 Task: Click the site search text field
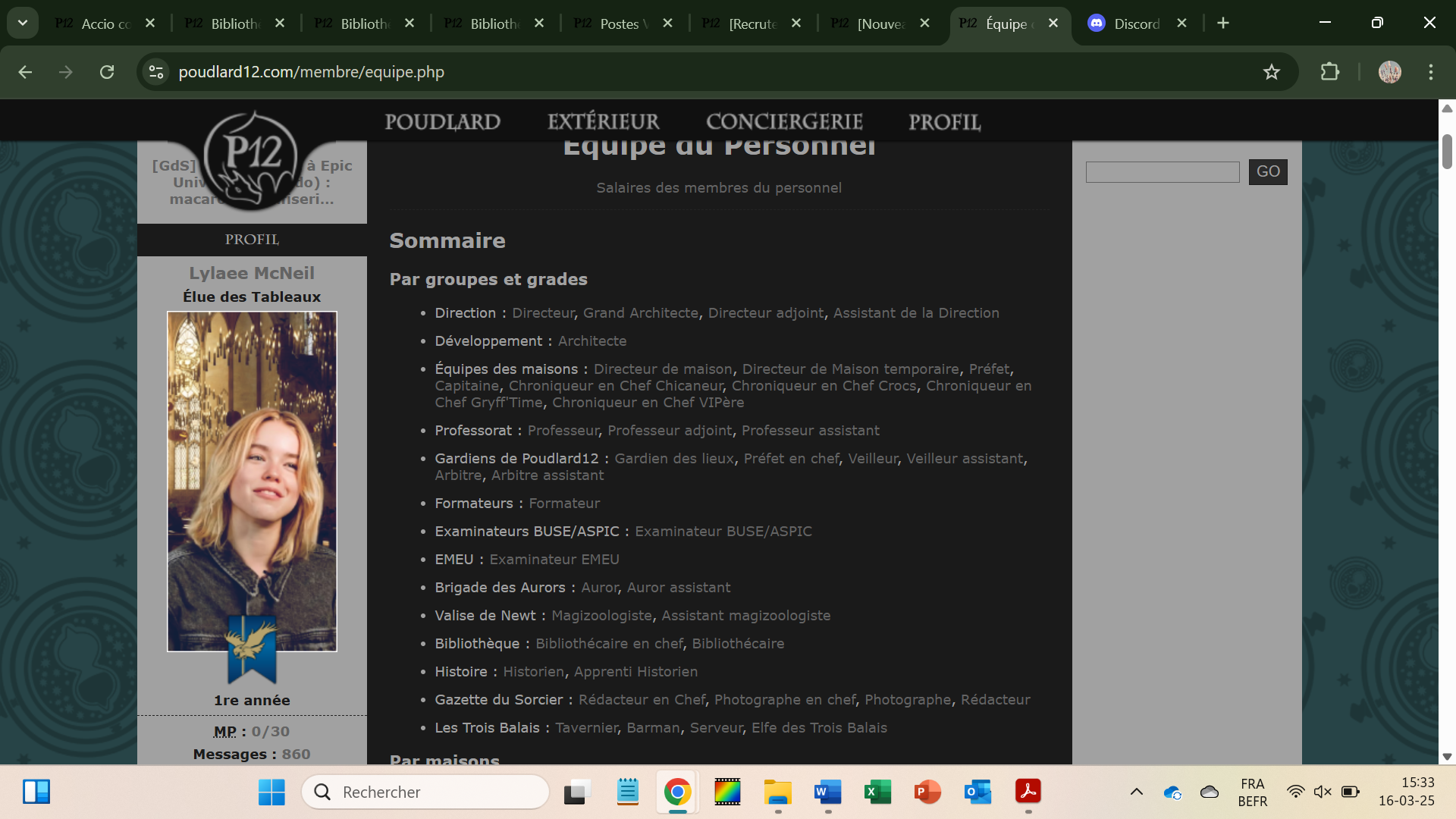tap(1162, 172)
